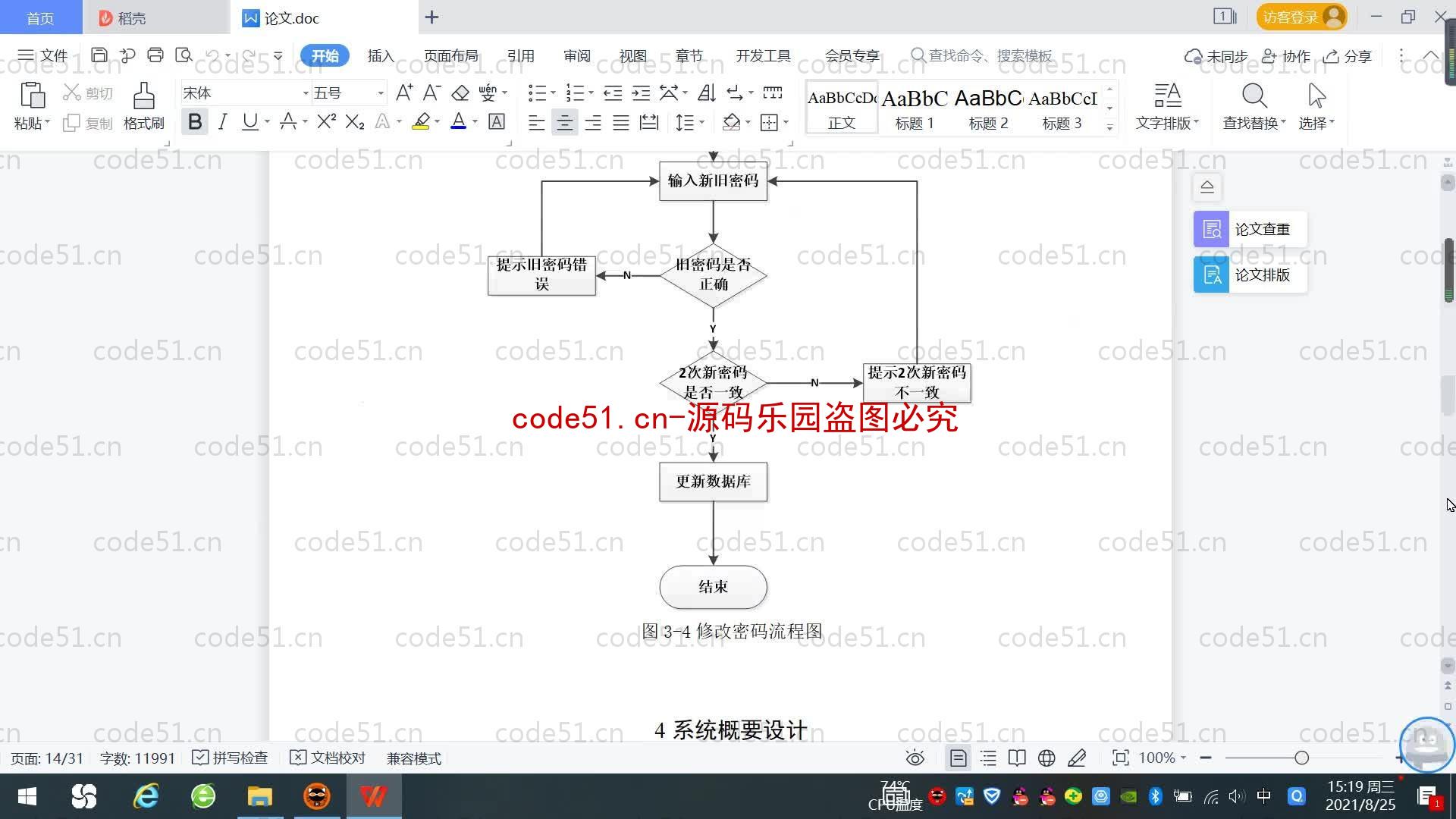
Task: Open the Find and Replace tool
Action: point(1254,106)
